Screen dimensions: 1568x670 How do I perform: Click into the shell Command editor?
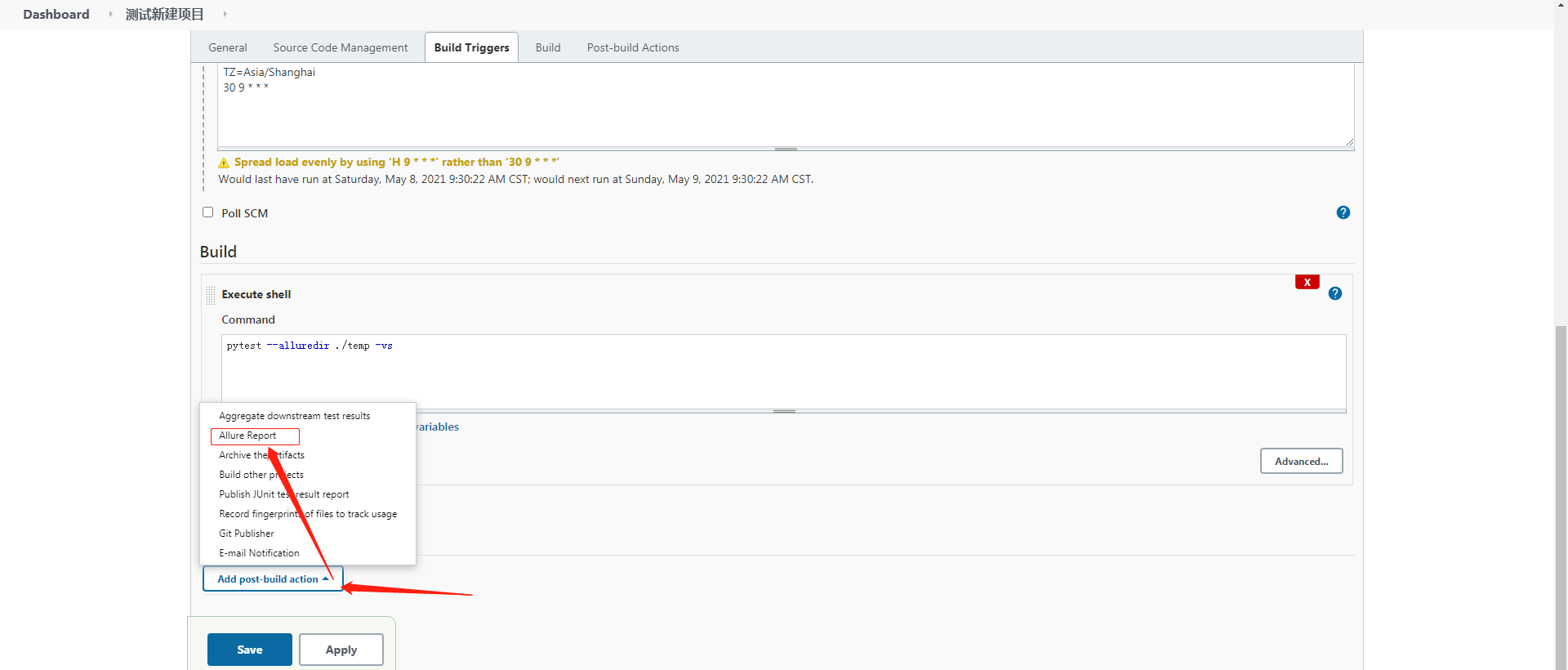pos(784,372)
